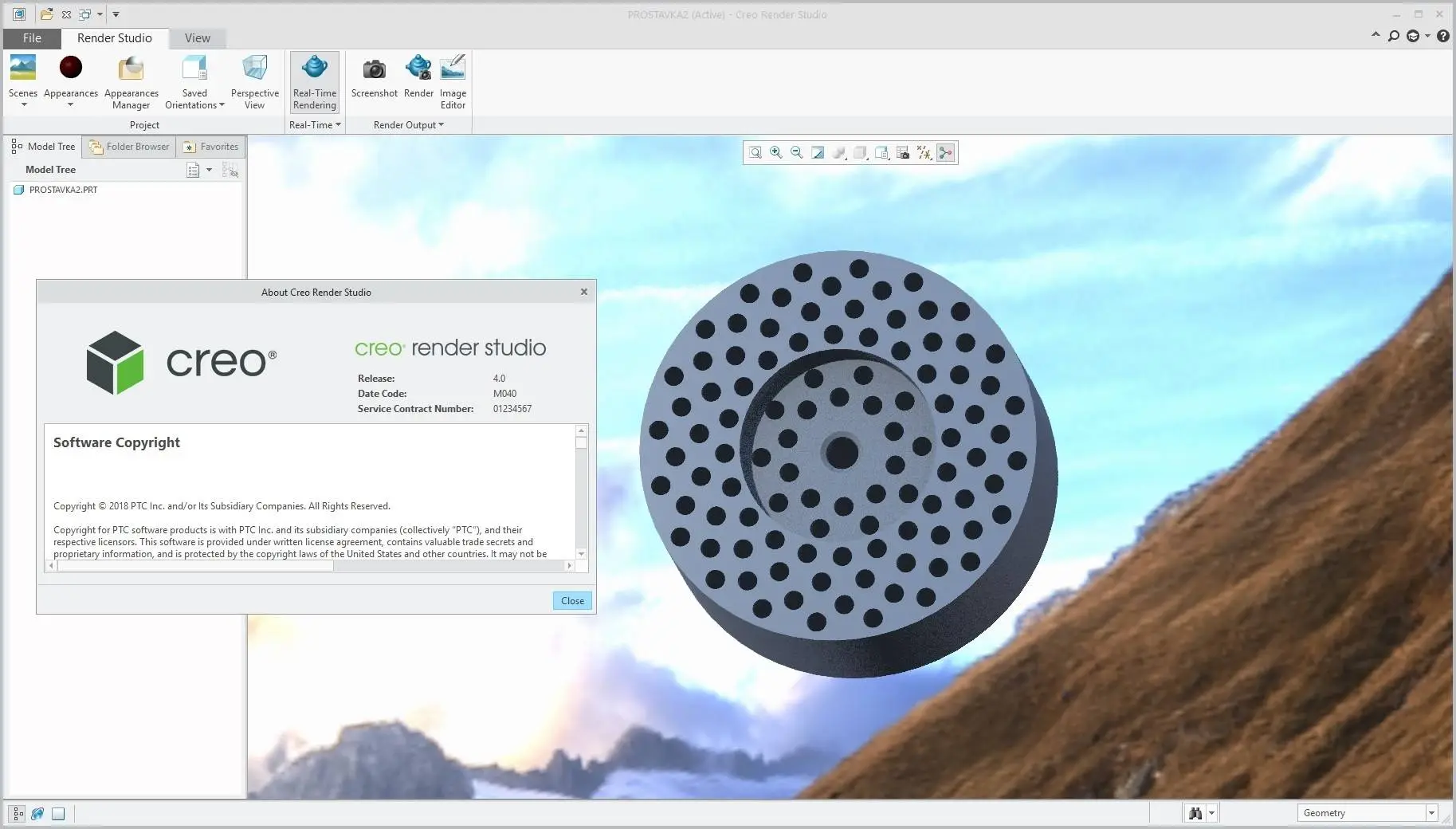
Task: Zoom out using the magnifier minus tool
Action: (797, 152)
